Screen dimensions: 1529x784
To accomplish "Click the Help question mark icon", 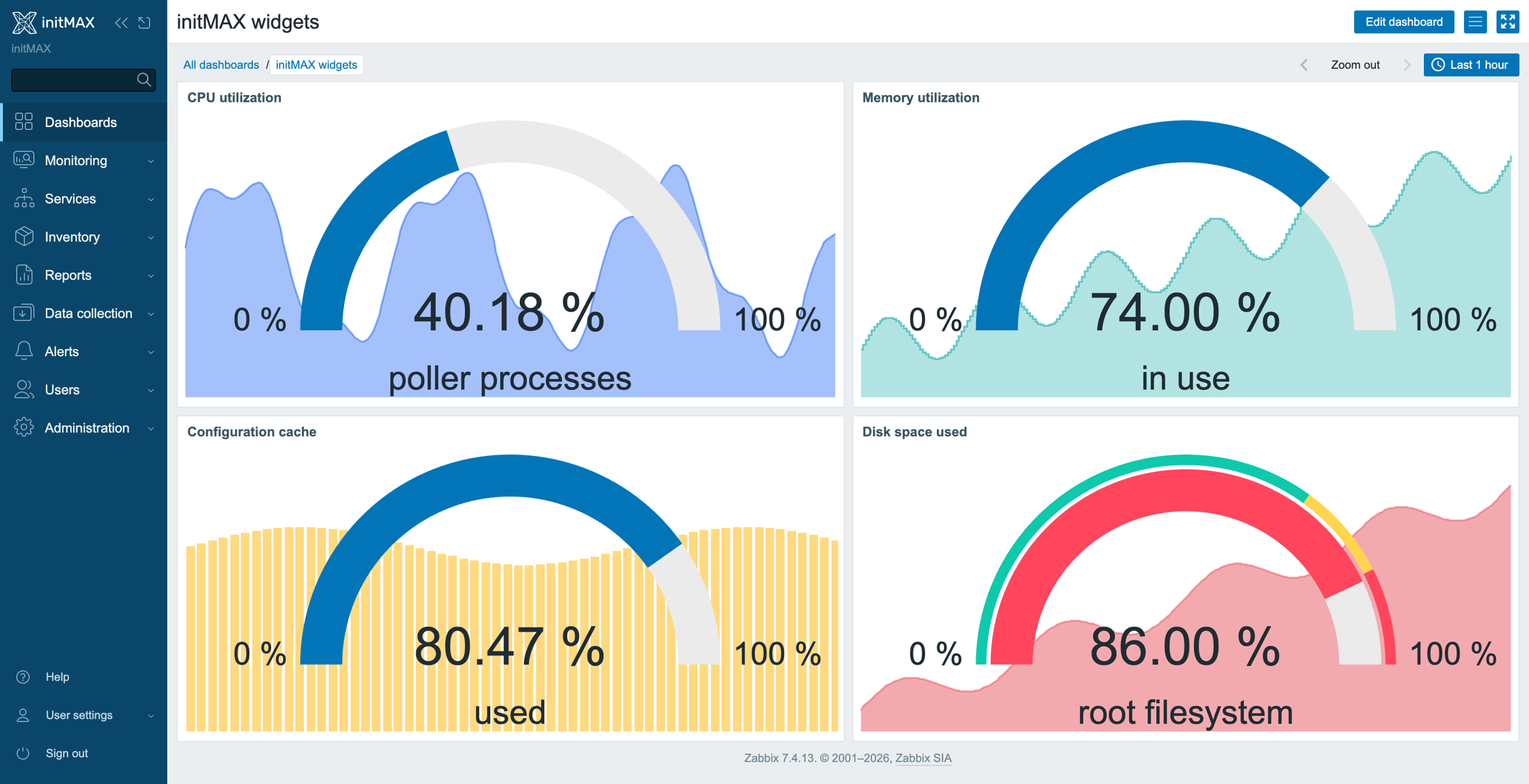I will click(x=23, y=677).
